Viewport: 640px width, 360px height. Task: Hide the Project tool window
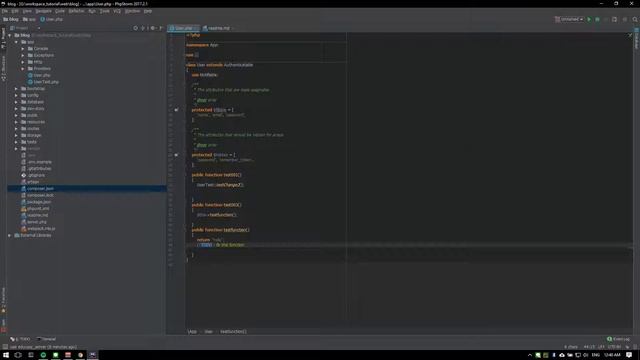pyautogui.click(x=161, y=28)
